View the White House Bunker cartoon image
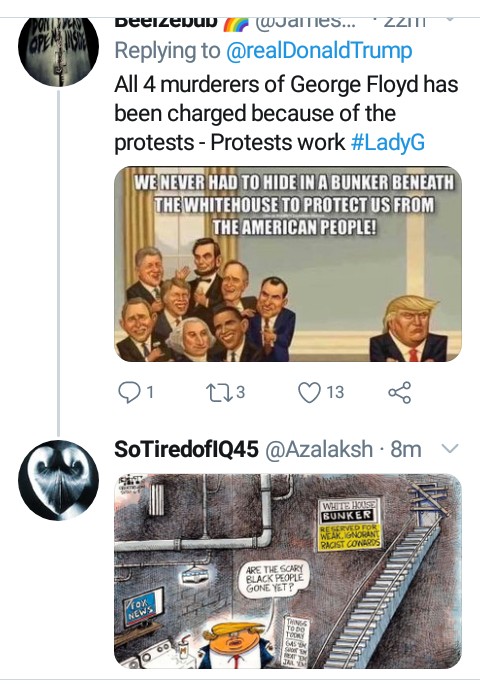This screenshot has width=480, height=697. (x=288, y=571)
